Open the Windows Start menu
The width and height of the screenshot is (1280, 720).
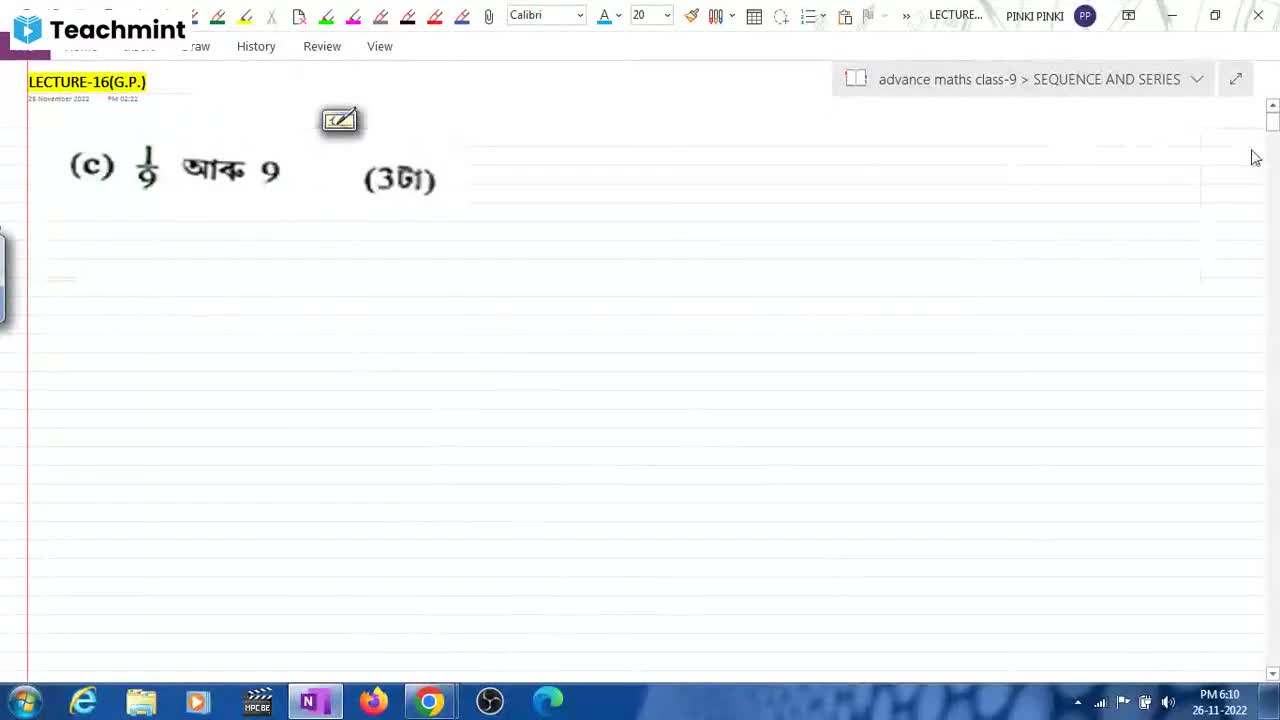tap(25, 702)
